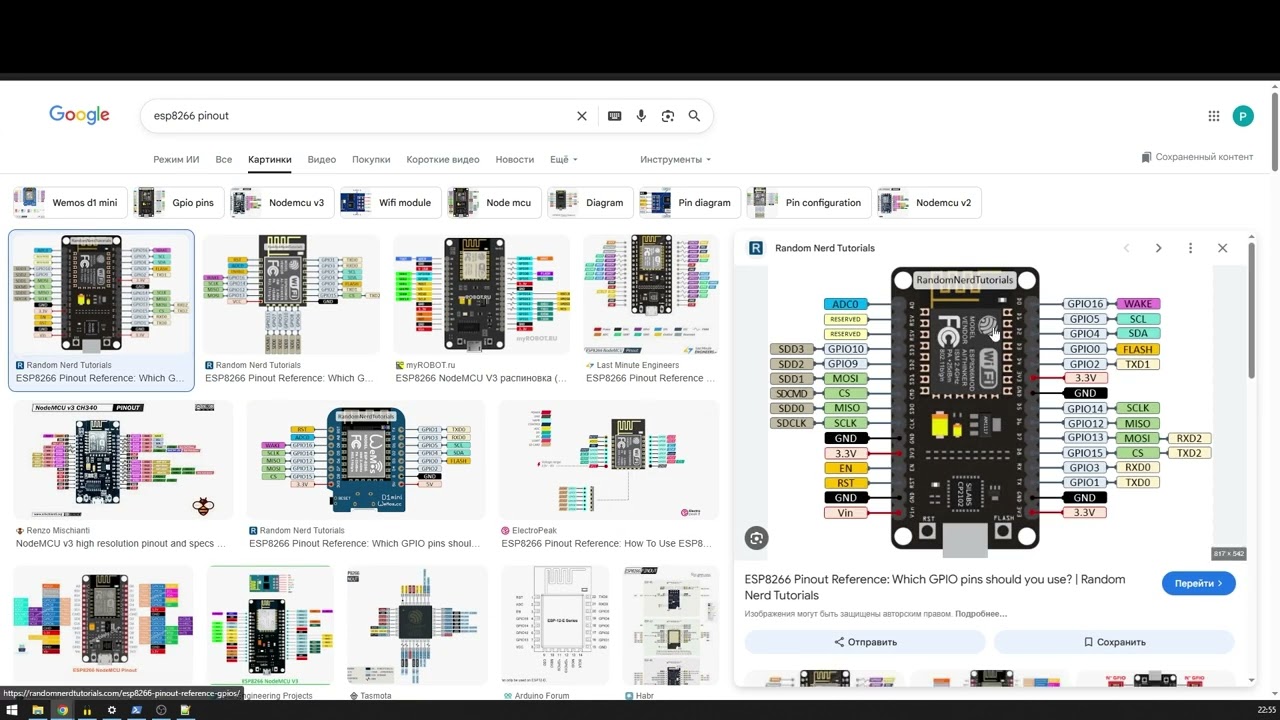Open the on-screen keyboard input tool
This screenshot has height=720, width=1280.
click(x=615, y=116)
